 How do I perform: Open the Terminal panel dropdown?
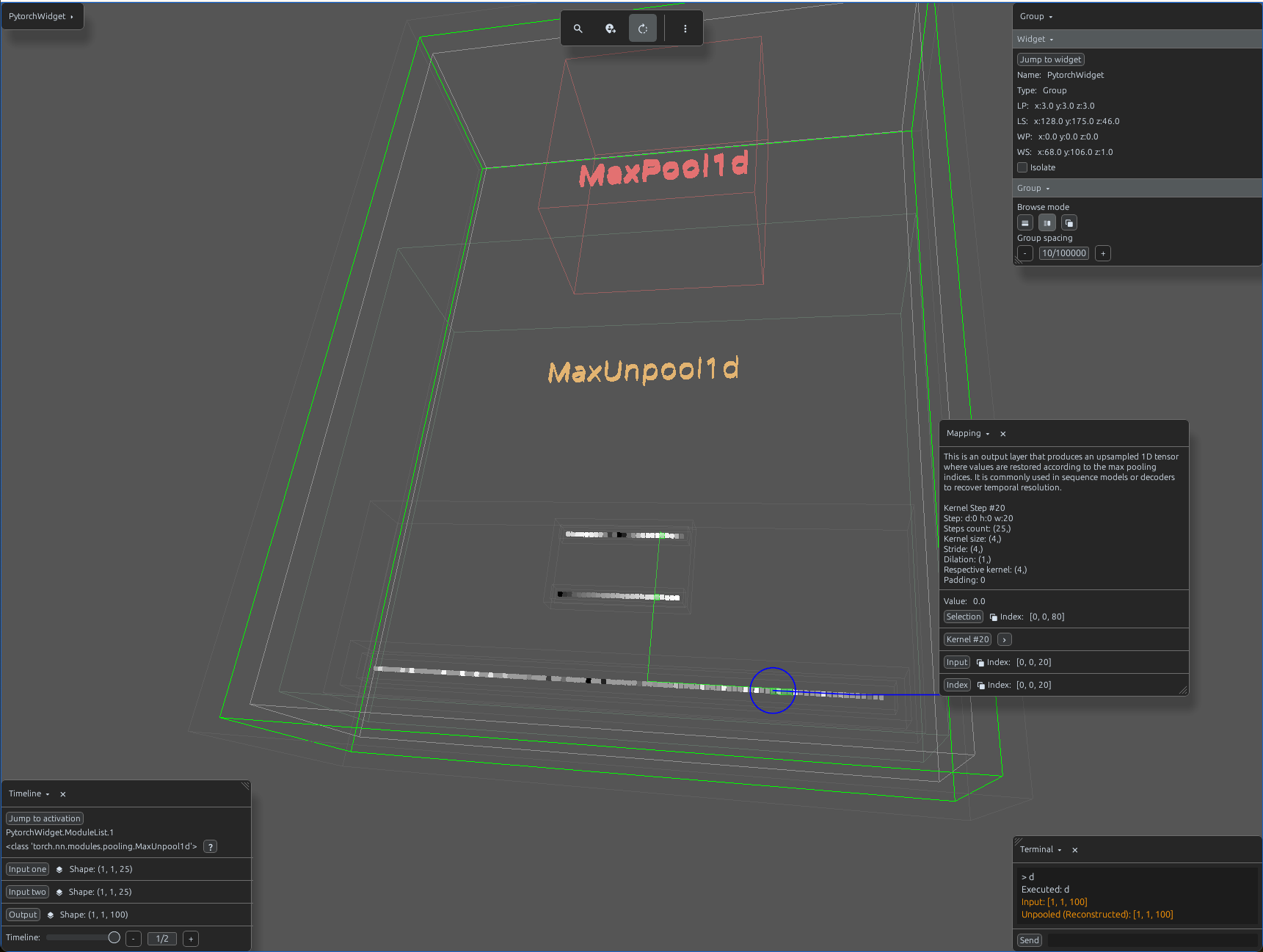1041,850
